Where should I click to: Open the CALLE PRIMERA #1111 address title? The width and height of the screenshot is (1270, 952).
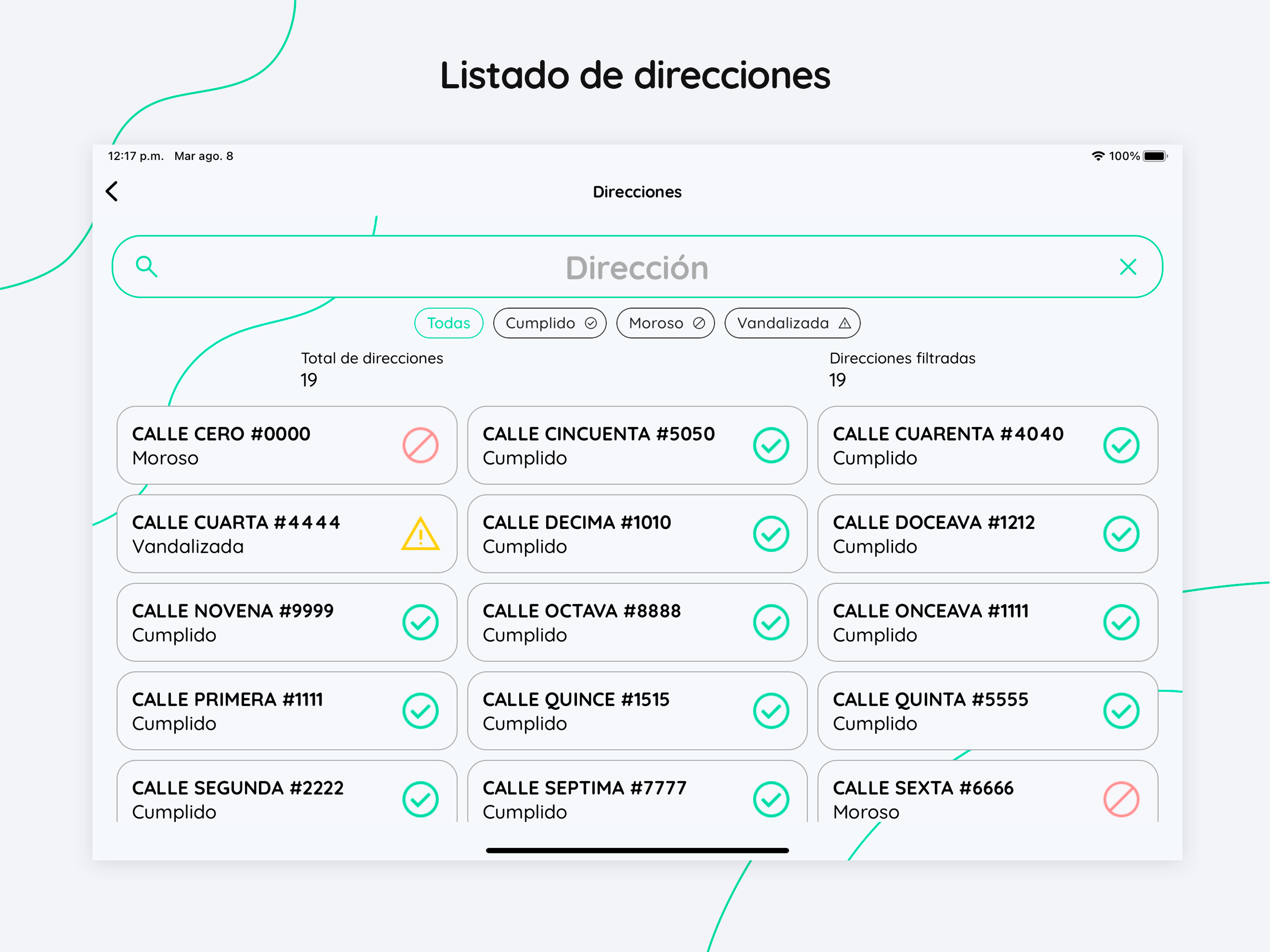[x=227, y=700]
